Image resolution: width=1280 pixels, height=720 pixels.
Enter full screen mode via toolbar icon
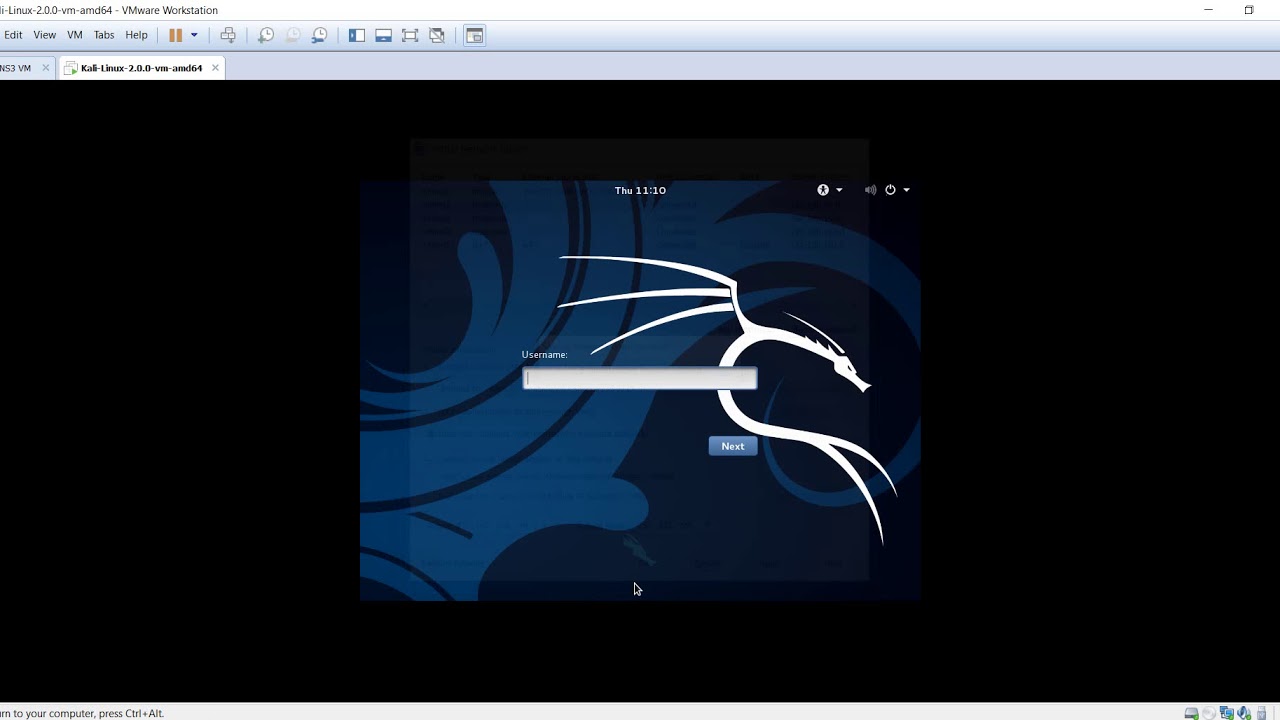point(410,35)
